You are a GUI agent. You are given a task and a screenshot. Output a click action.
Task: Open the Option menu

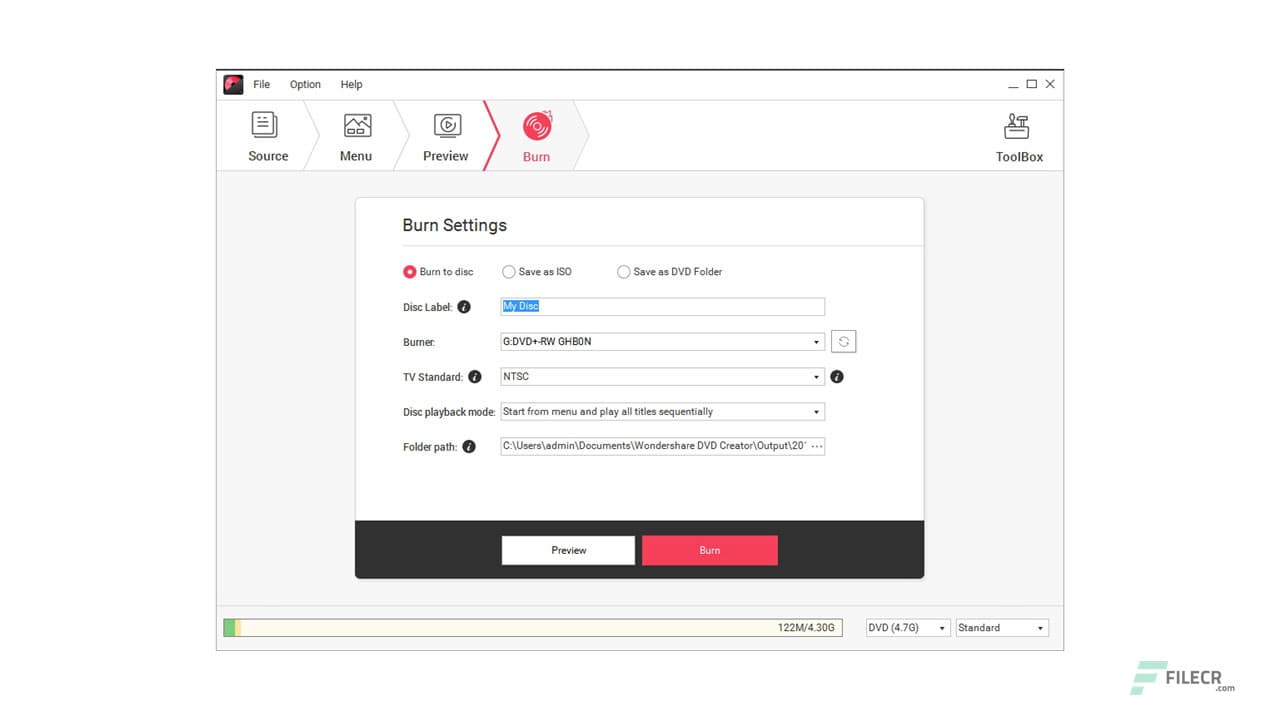click(x=304, y=84)
